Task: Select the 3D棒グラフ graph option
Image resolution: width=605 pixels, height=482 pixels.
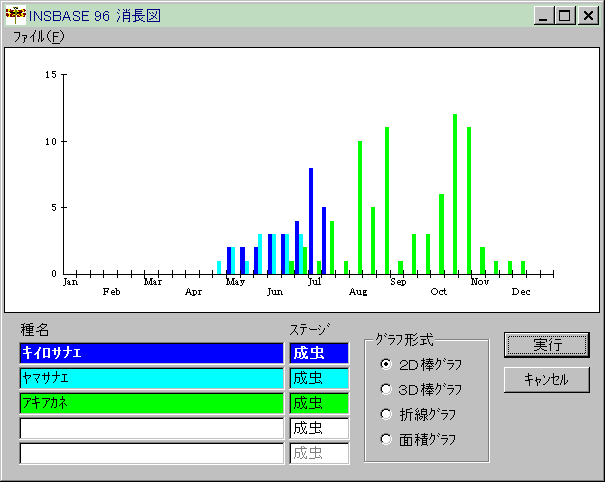Action: click(x=387, y=388)
